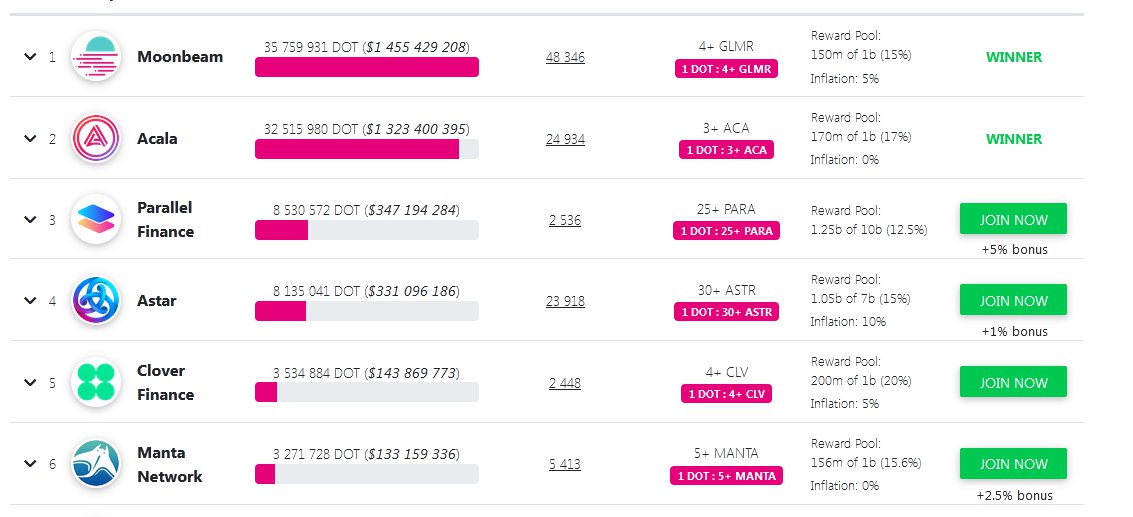Click the Clover Finance logo icon
Screen dimensions: 1133x517
click(x=96, y=383)
